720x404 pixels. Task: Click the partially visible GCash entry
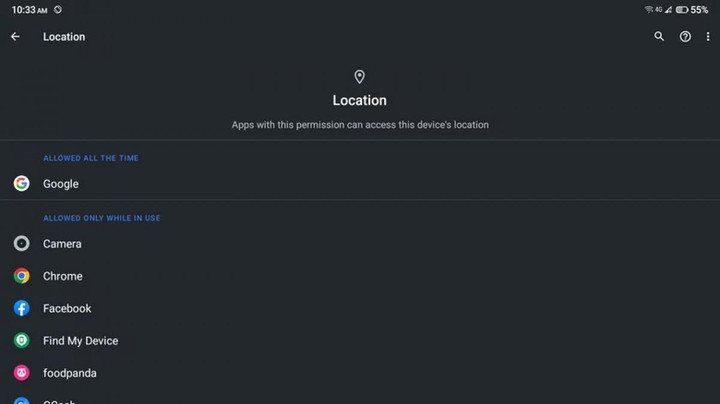[x=360, y=398]
